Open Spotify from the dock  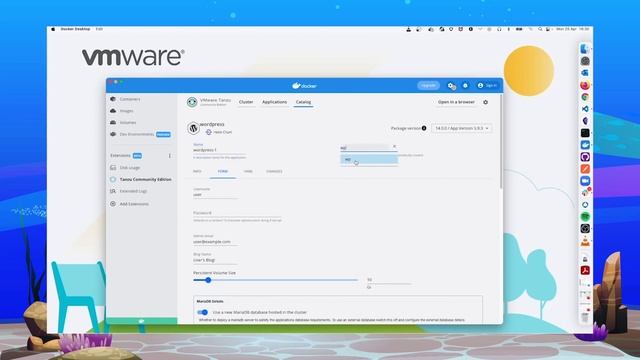pos(585,216)
